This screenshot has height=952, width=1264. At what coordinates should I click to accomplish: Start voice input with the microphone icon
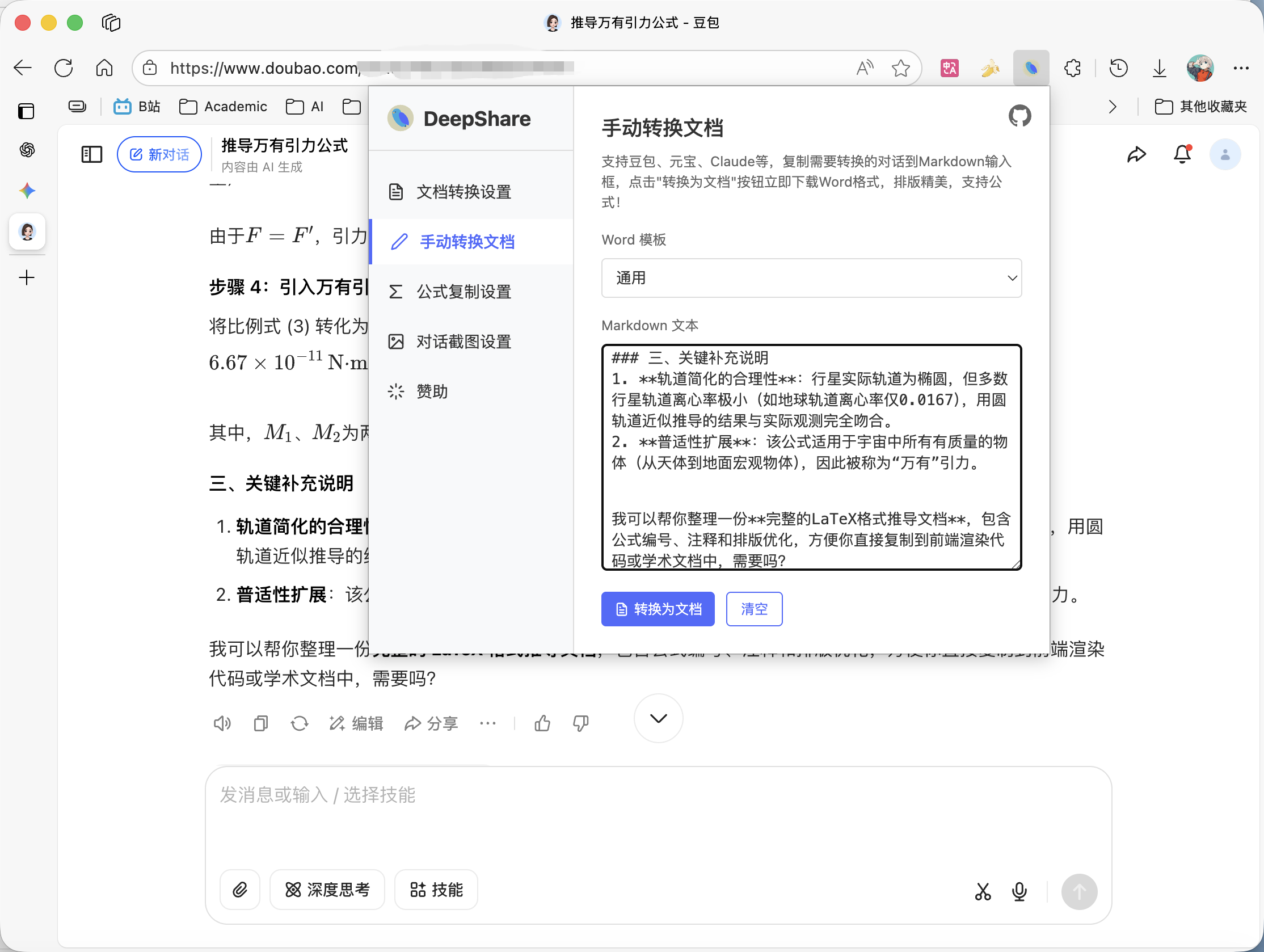click(1019, 891)
